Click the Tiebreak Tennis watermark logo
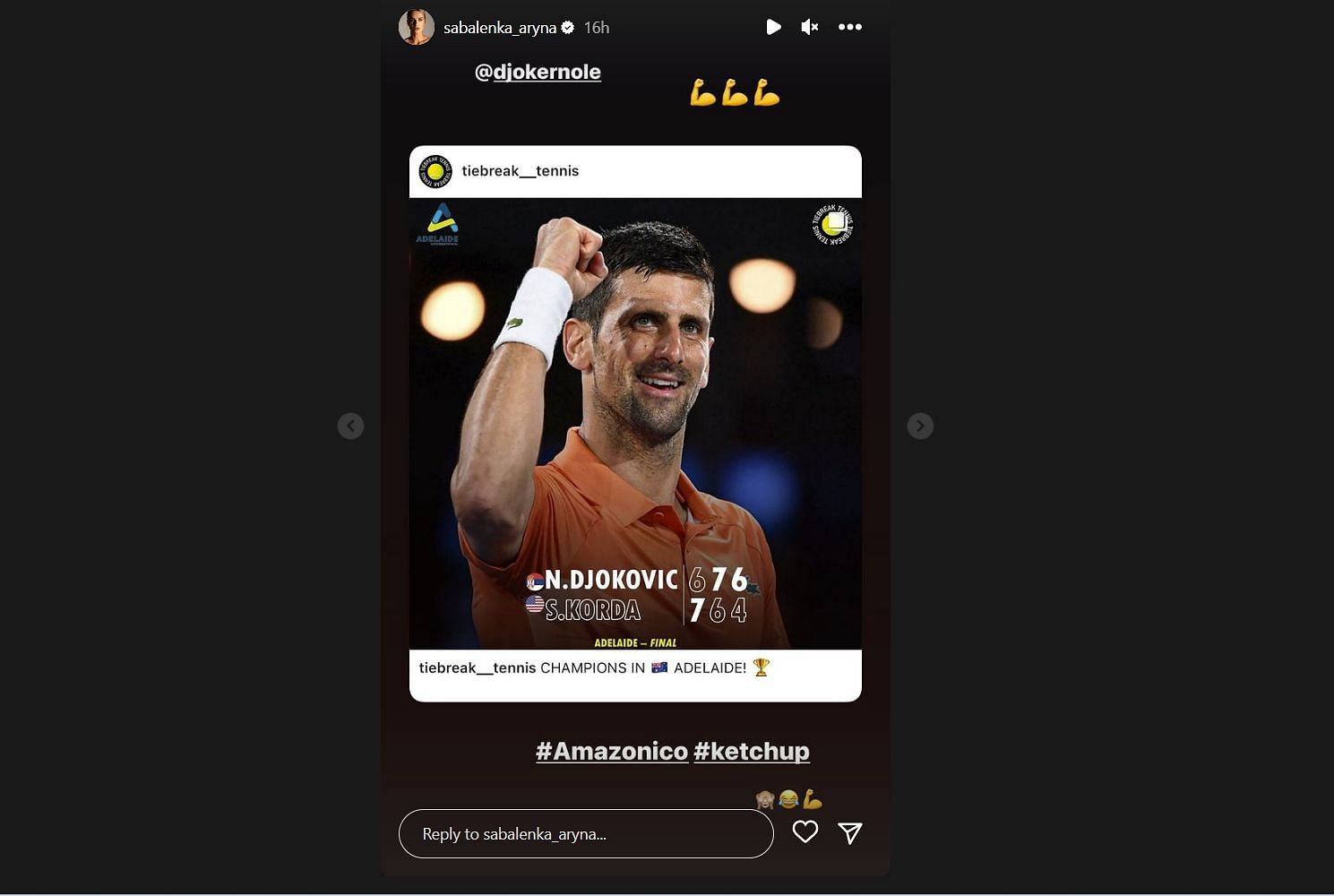This screenshot has height=896, width=1334. [x=832, y=224]
